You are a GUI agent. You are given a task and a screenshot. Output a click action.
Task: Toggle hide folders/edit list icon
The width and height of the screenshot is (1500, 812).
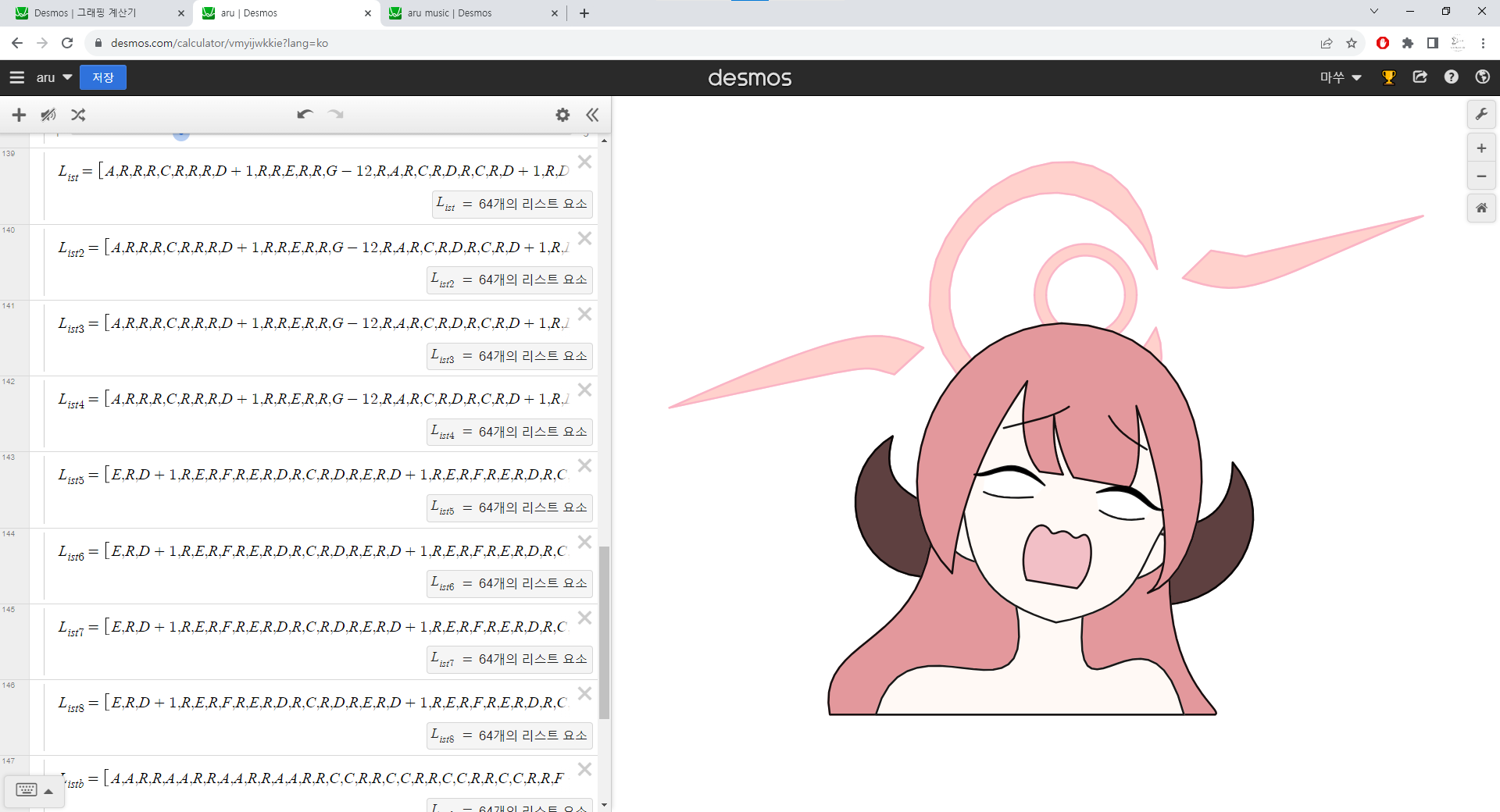click(x=48, y=116)
